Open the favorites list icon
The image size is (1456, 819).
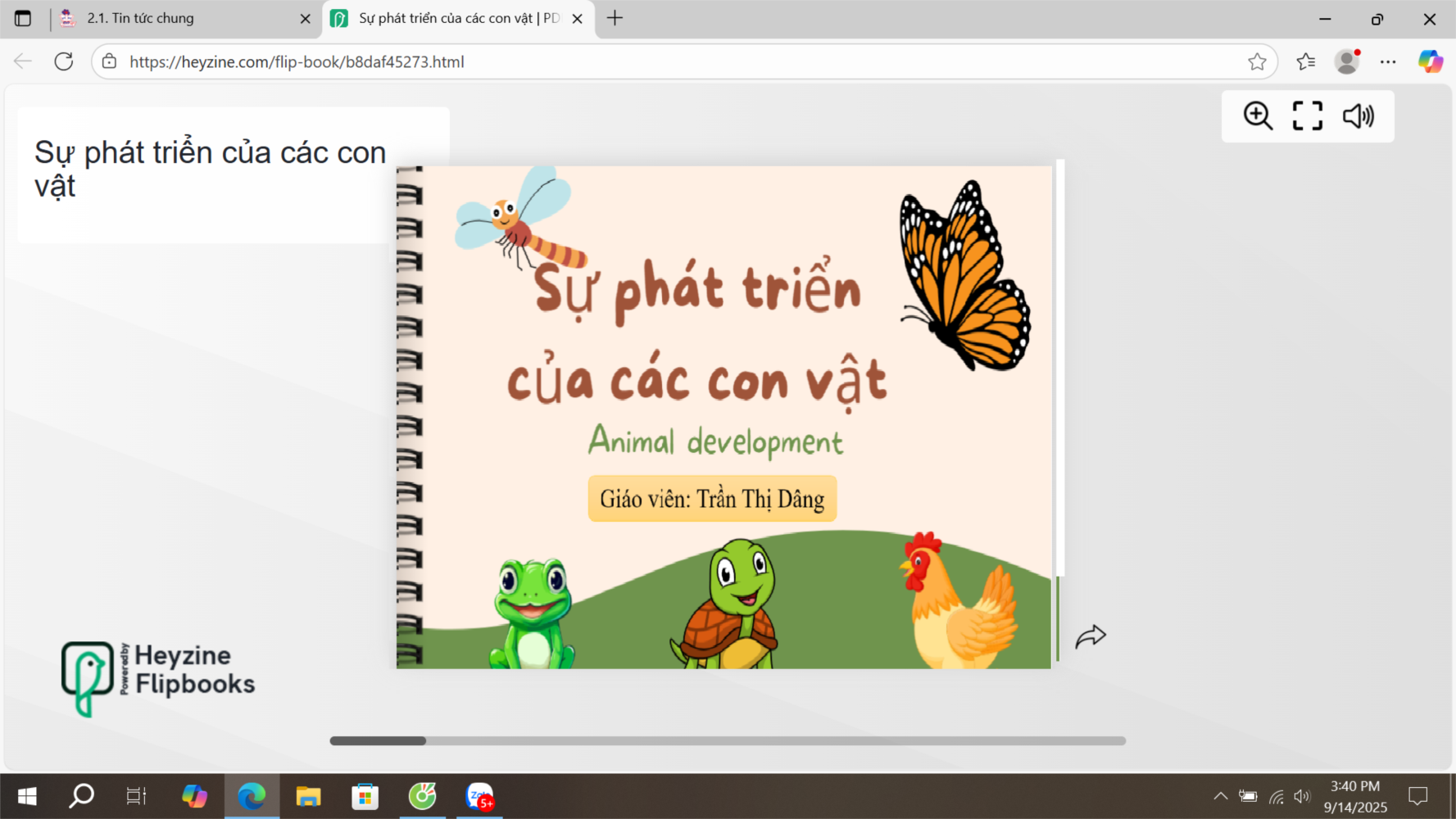(1305, 61)
